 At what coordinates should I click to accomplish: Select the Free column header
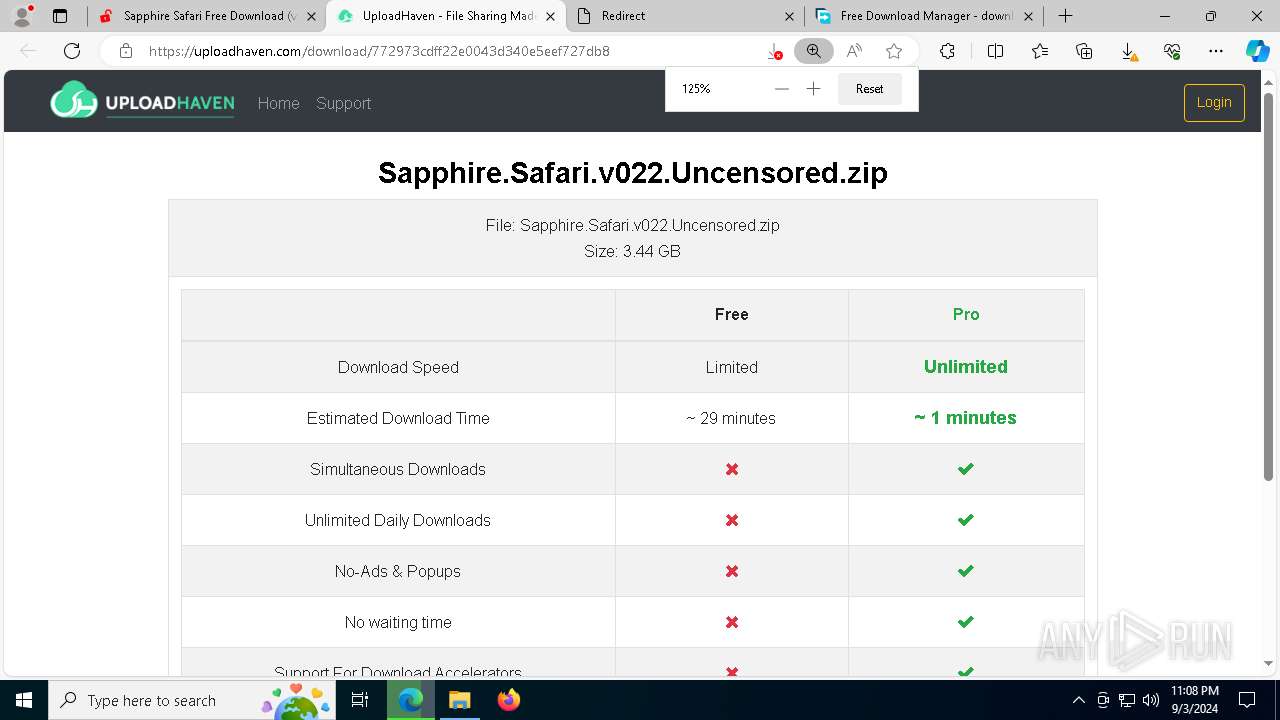point(732,314)
